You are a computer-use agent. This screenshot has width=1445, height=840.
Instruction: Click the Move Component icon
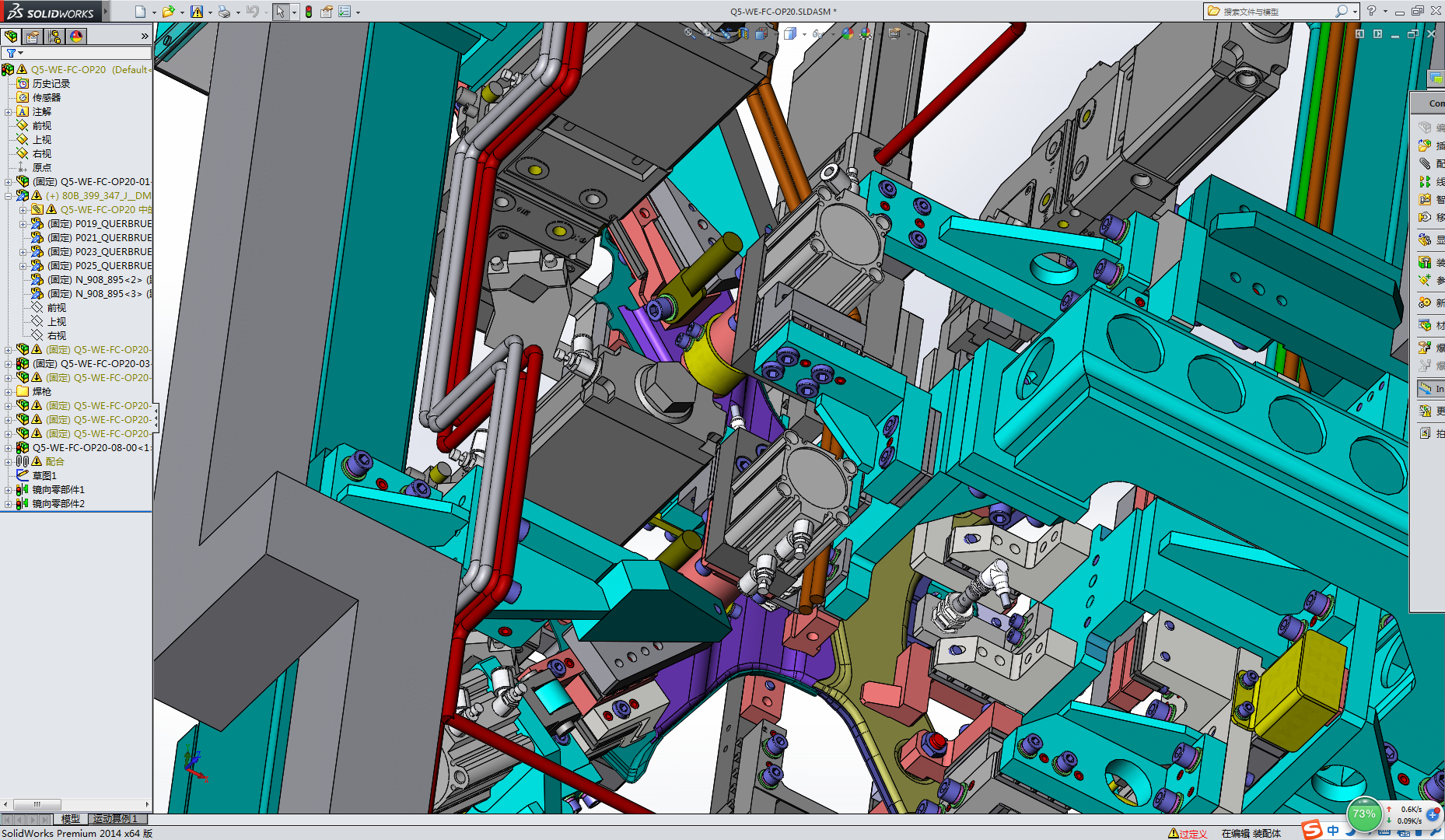click(1425, 217)
